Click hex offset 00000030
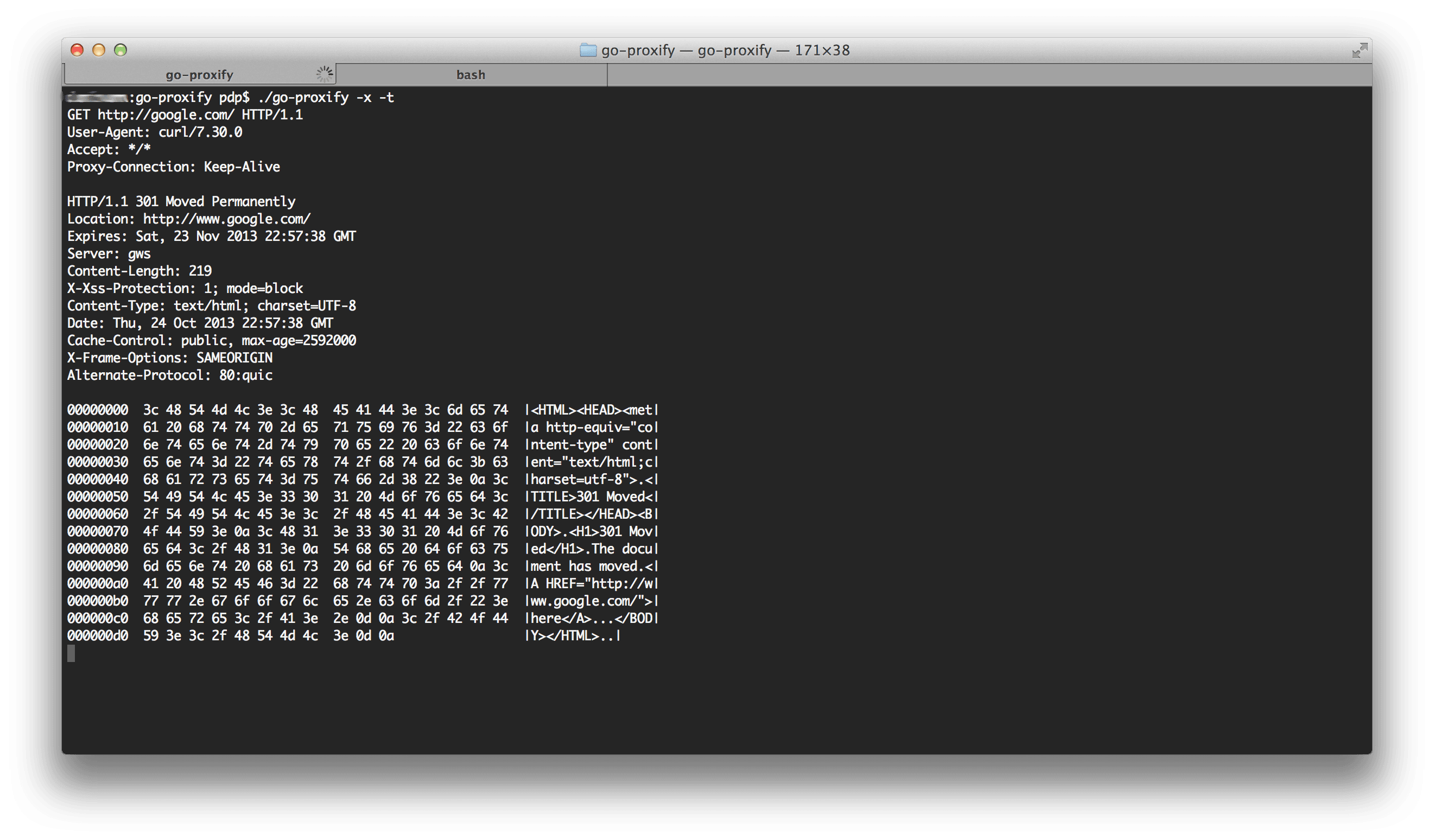This screenshot has height=840, width=1434. (97, 462)
